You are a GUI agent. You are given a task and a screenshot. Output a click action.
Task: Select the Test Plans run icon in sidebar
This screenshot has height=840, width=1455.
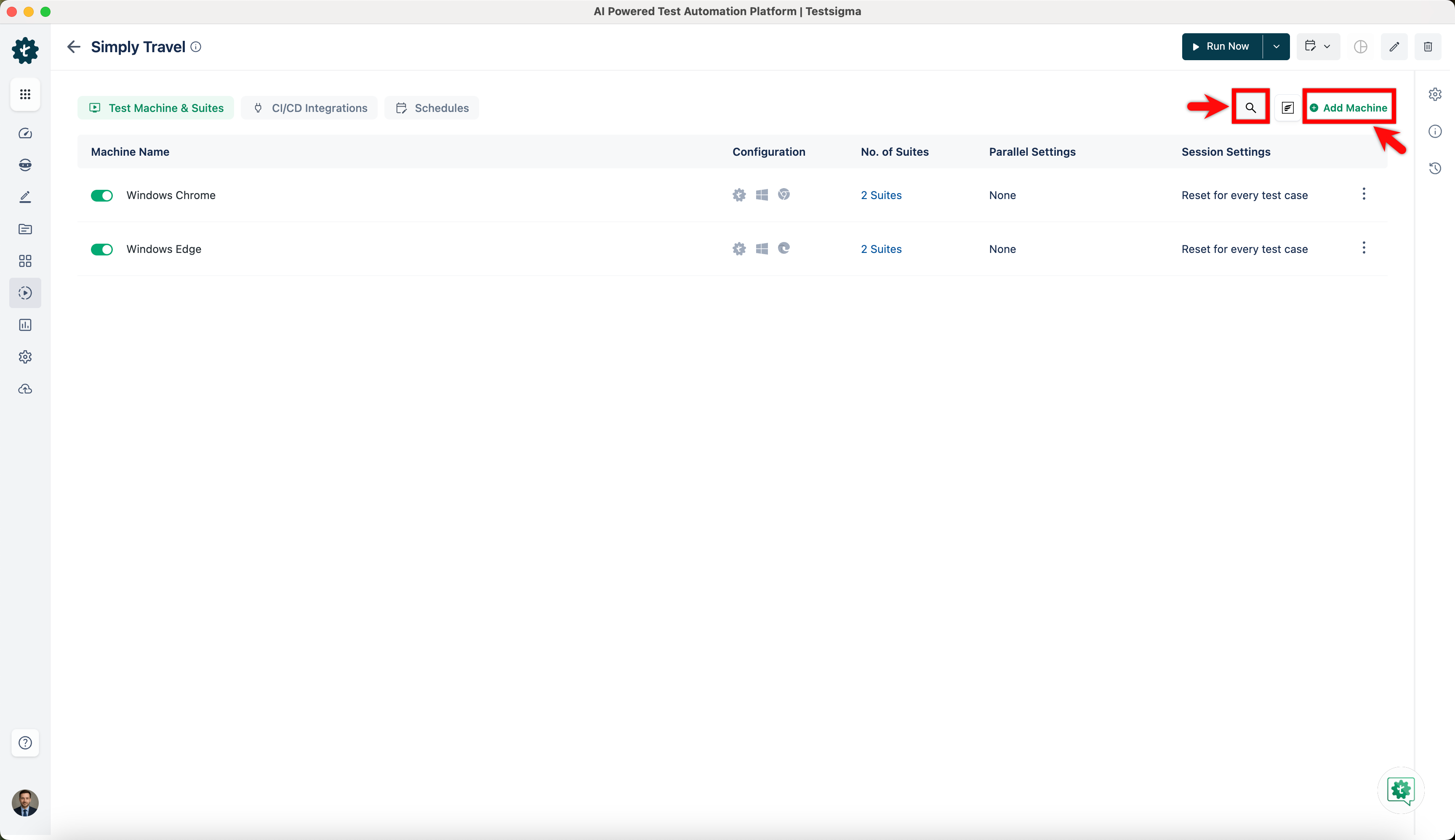[x=25, y=292]
